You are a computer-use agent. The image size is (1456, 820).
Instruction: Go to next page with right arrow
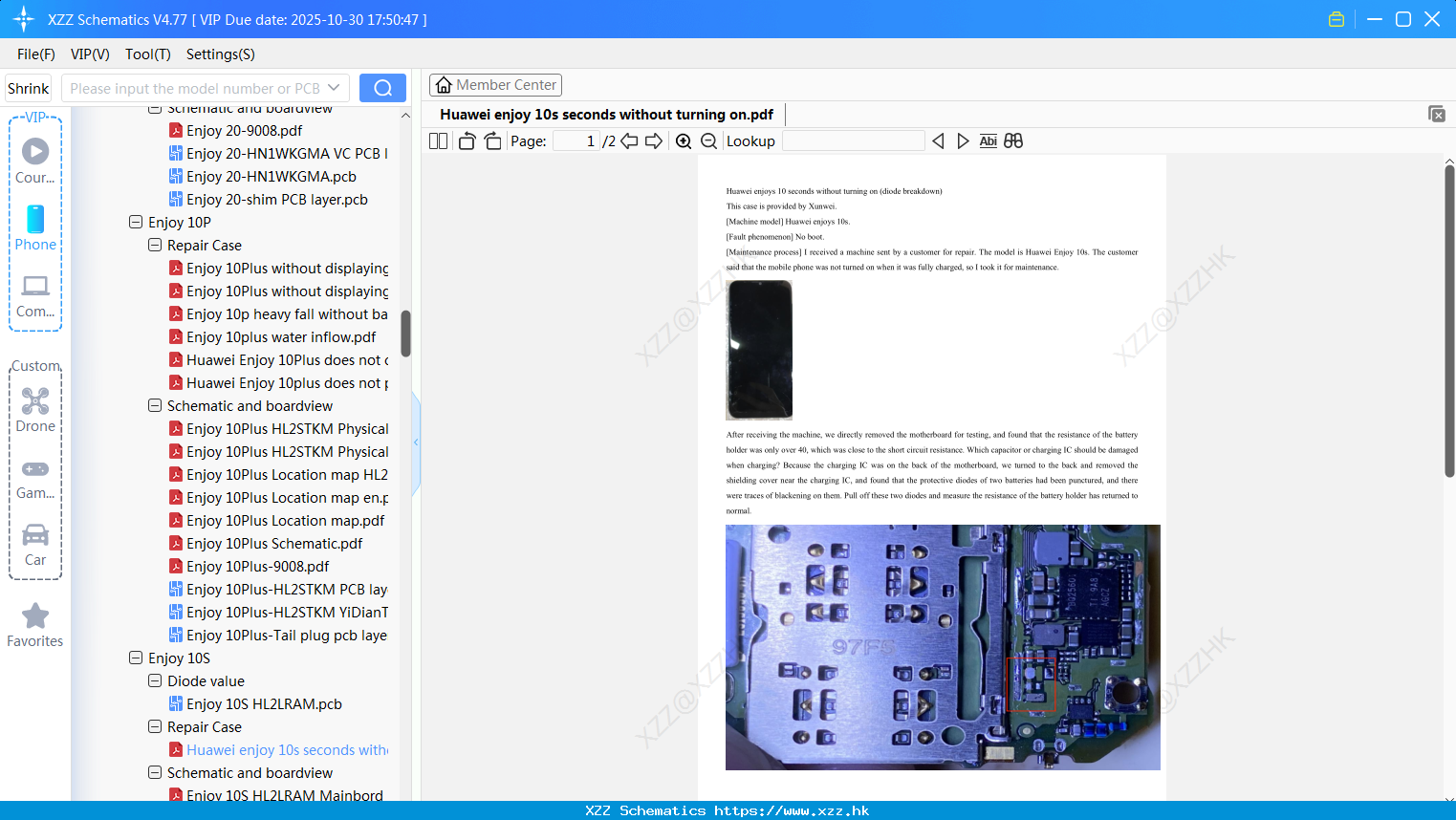pyautogui.click(x=654, y=141)
